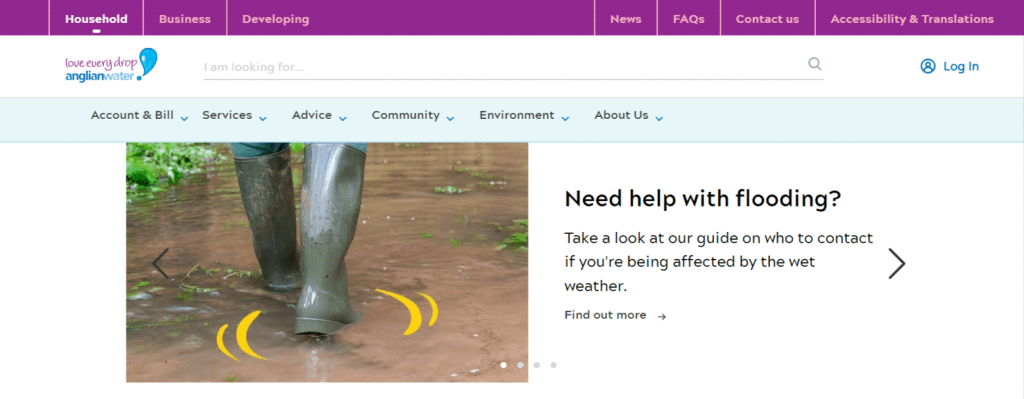1024x399 pixels.
Task: Open the Services menu label
Action: coord(227,115)
